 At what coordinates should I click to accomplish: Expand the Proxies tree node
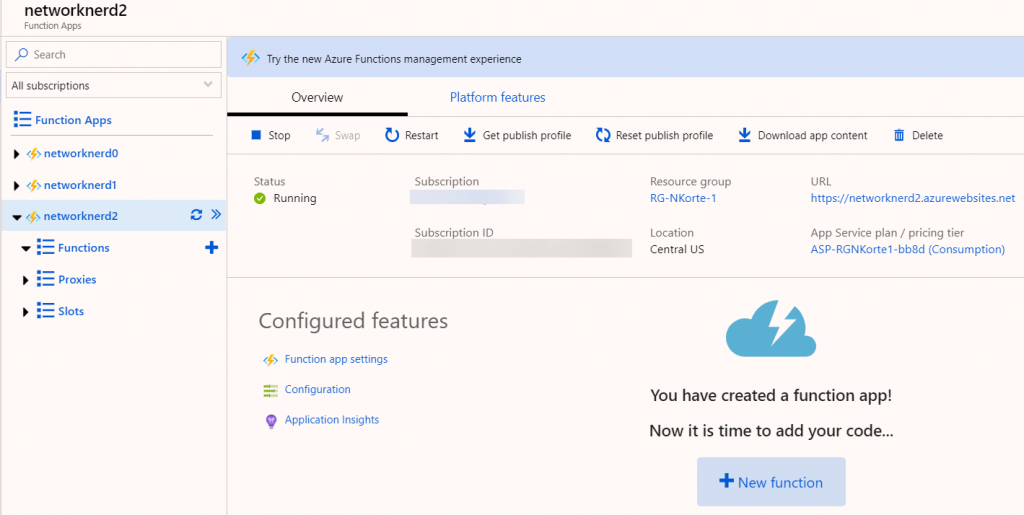[26, 280]
